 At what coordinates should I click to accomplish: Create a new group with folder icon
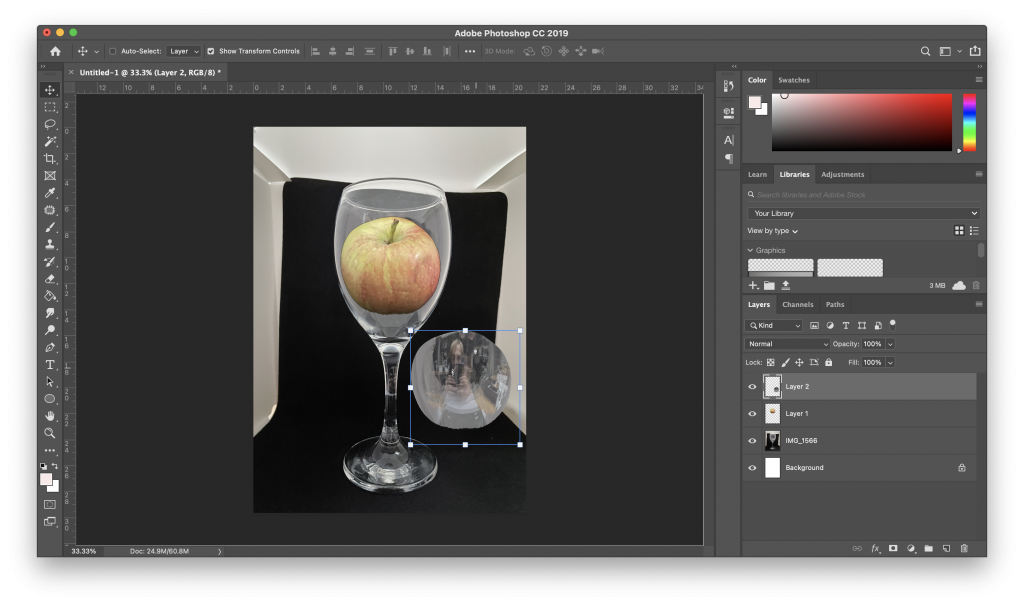point(928,548)
